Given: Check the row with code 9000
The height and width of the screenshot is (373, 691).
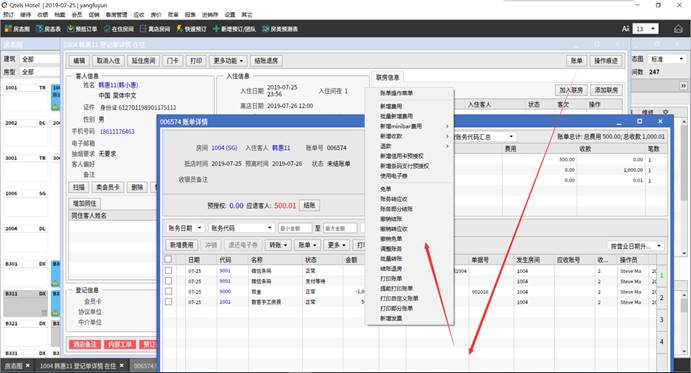Looking at the screenshot, I should point(168,291).
